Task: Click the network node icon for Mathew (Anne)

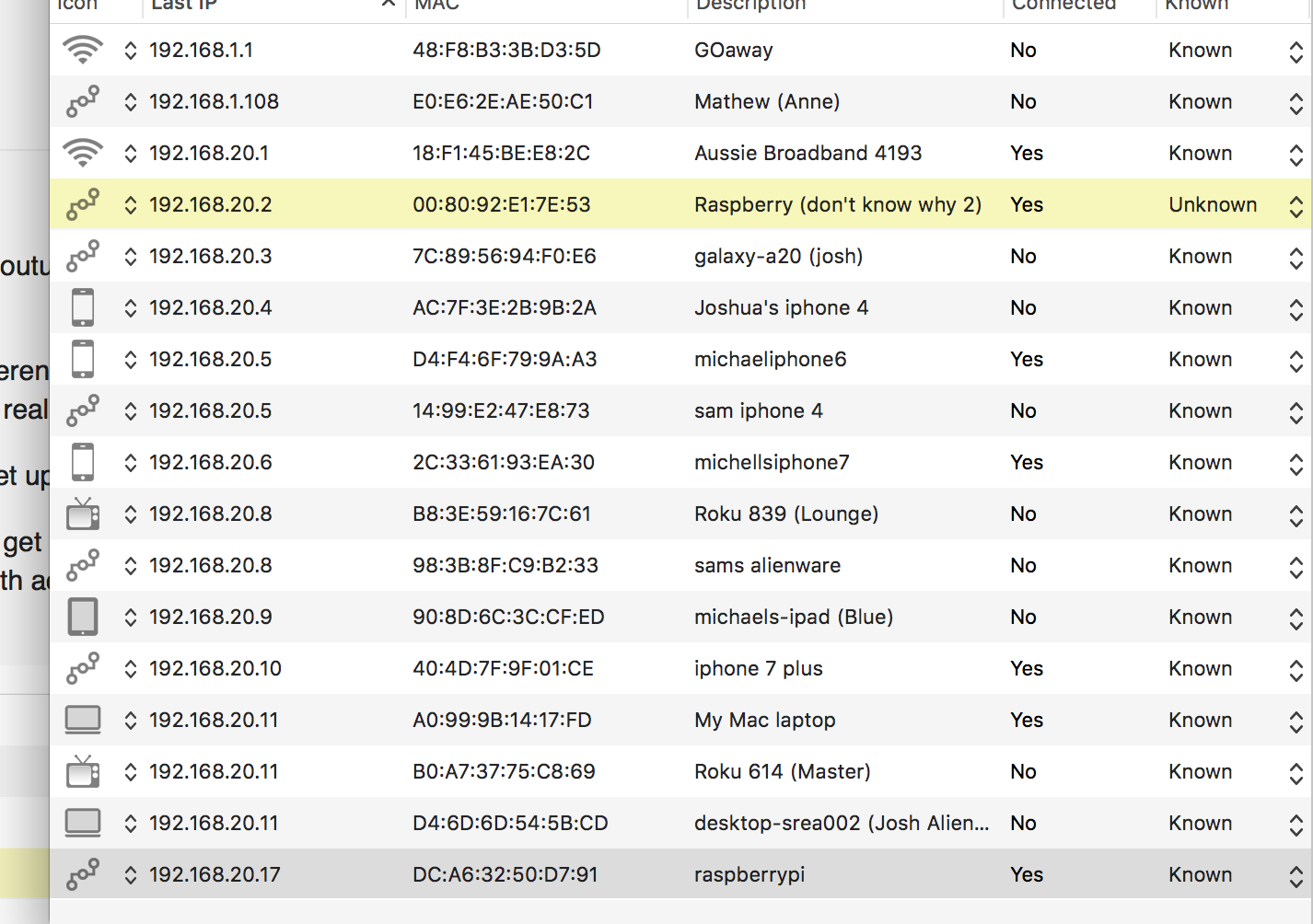Action: click(x=83, y=101)
